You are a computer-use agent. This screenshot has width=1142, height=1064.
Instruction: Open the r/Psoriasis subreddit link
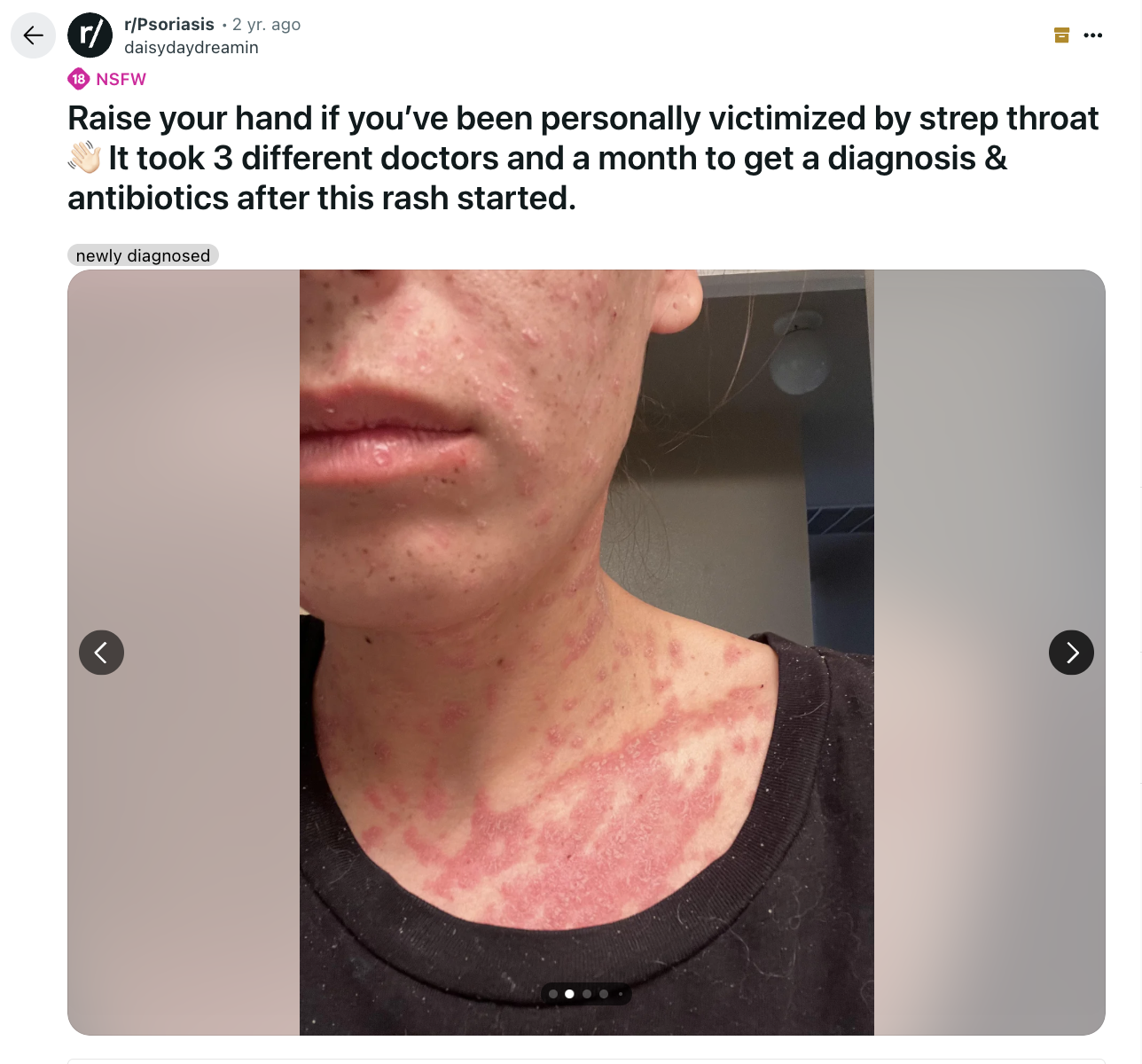click(169, 24)
